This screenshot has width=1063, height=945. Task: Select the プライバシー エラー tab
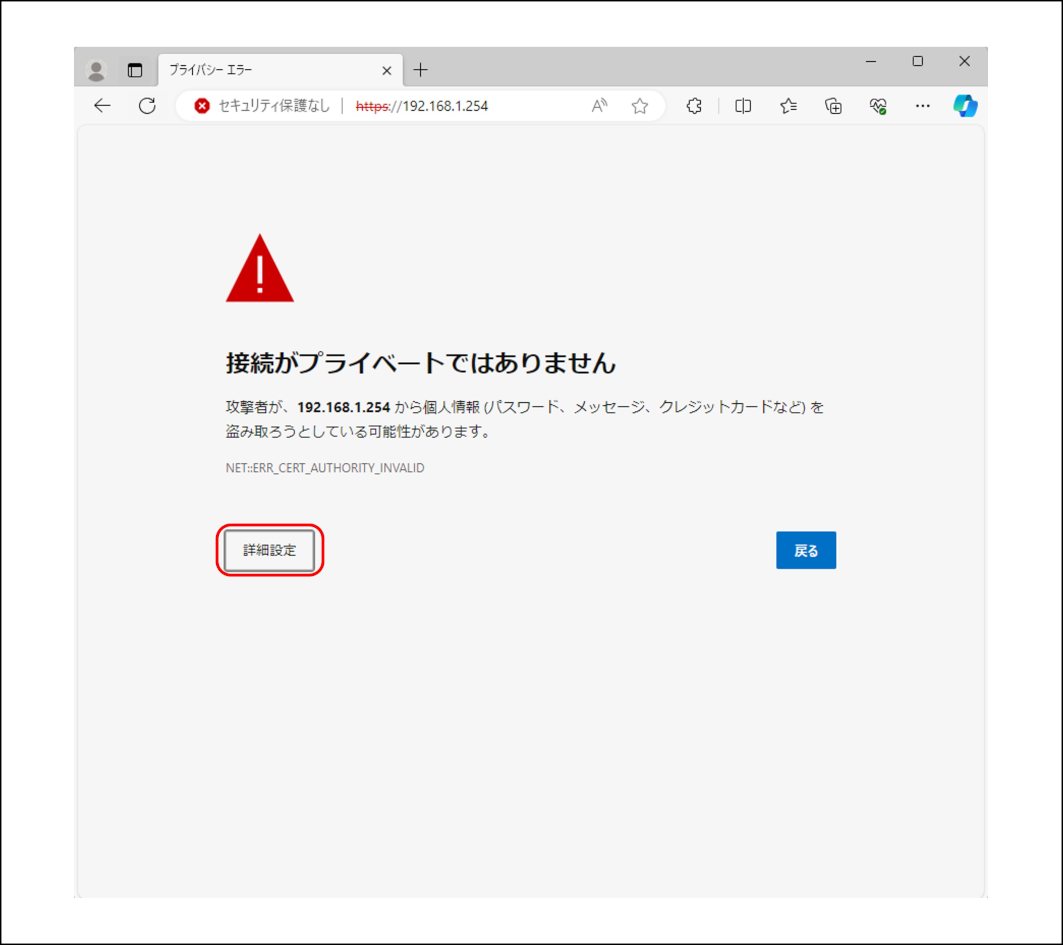[x=281, y=70]
